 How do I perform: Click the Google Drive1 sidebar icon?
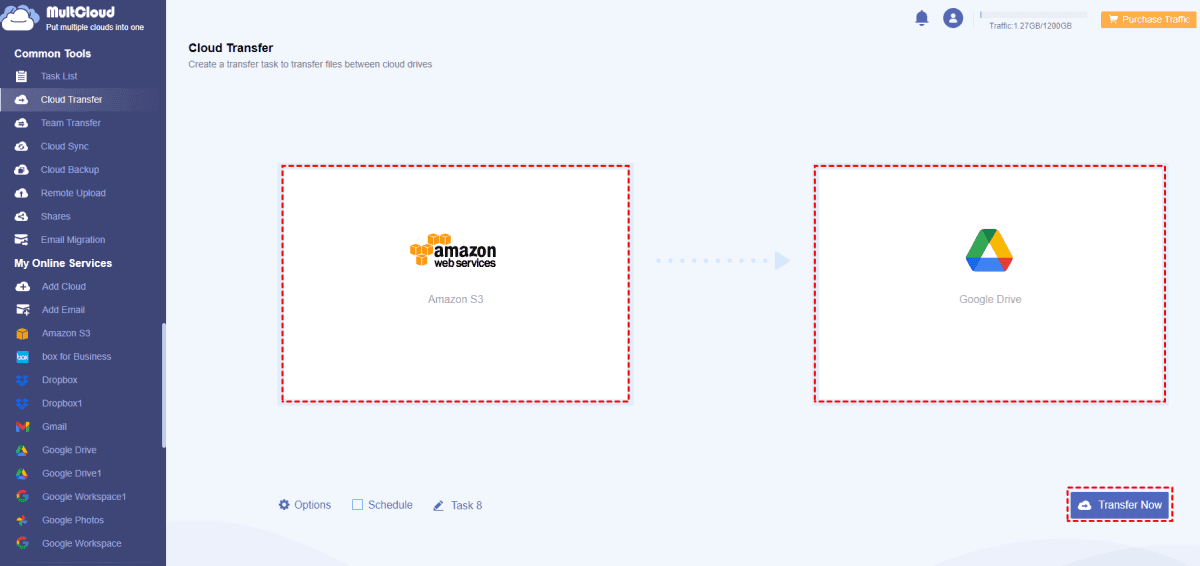pos(22,473)
